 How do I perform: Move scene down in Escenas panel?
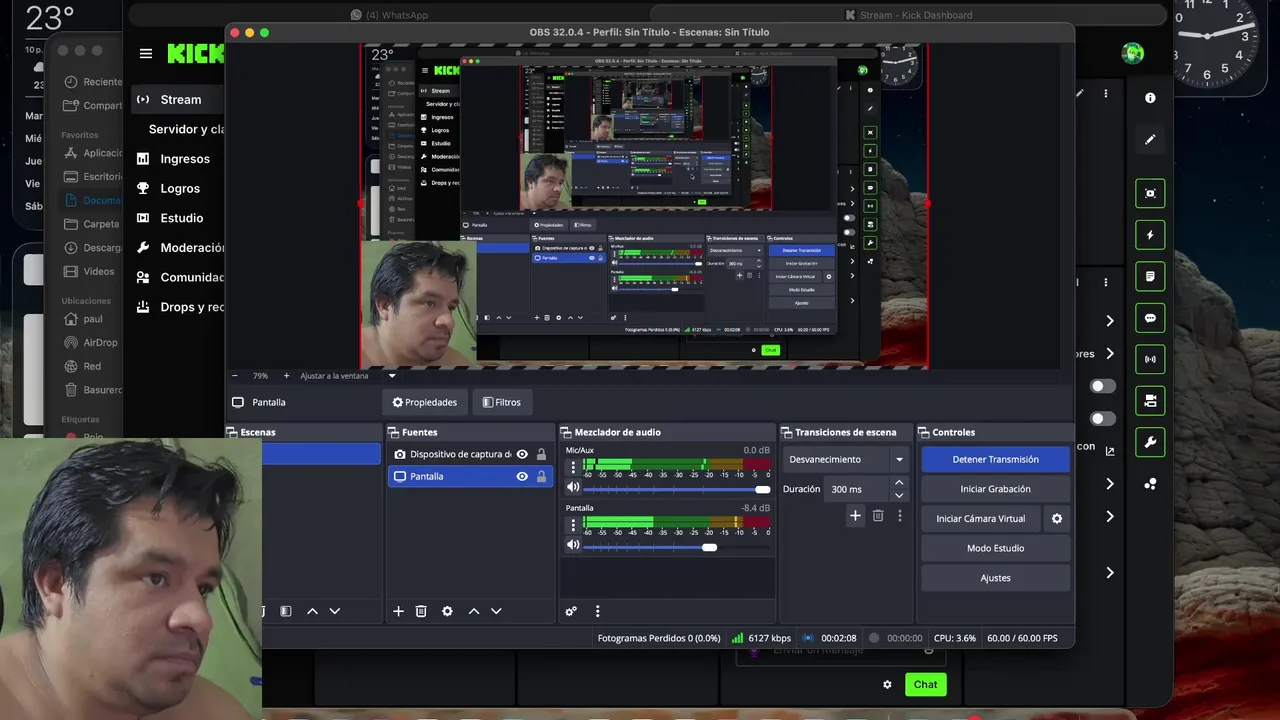(x=335, y=611)
